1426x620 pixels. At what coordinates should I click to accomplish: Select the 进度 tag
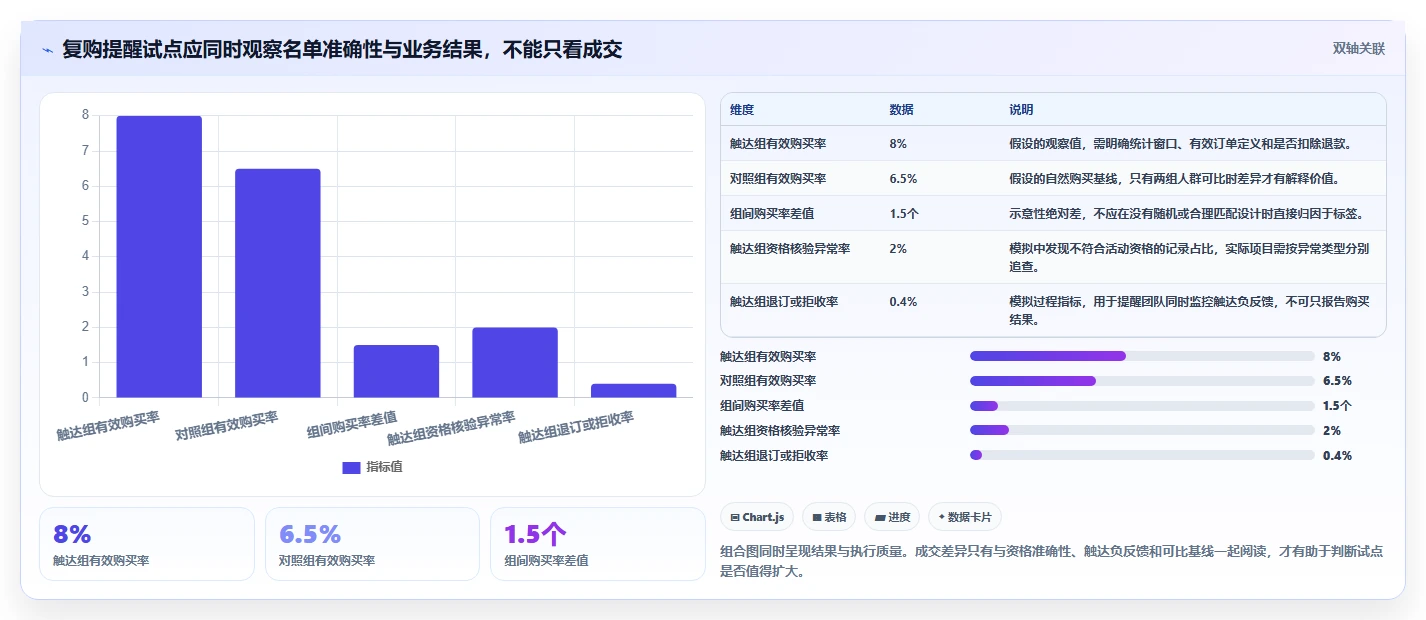pos(892,517)
